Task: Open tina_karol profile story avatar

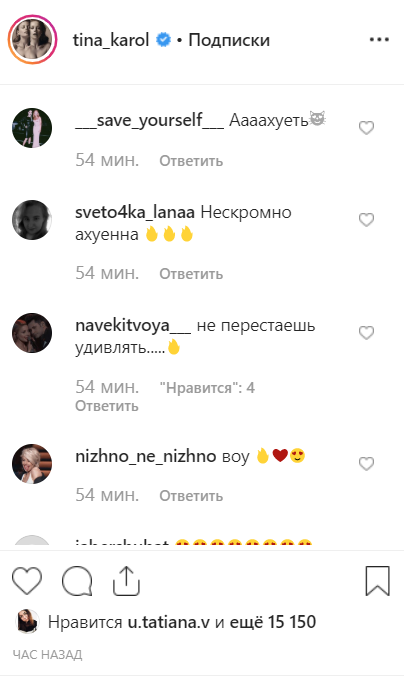Action: tap(32, 40)
